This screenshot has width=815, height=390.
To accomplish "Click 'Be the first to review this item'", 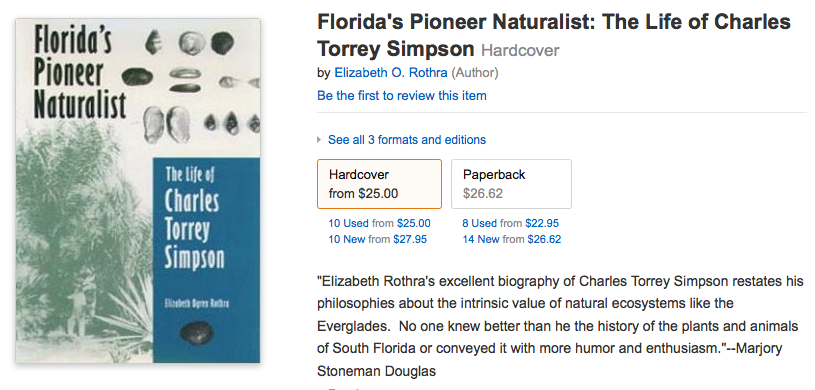I will (x=402, y=96).
